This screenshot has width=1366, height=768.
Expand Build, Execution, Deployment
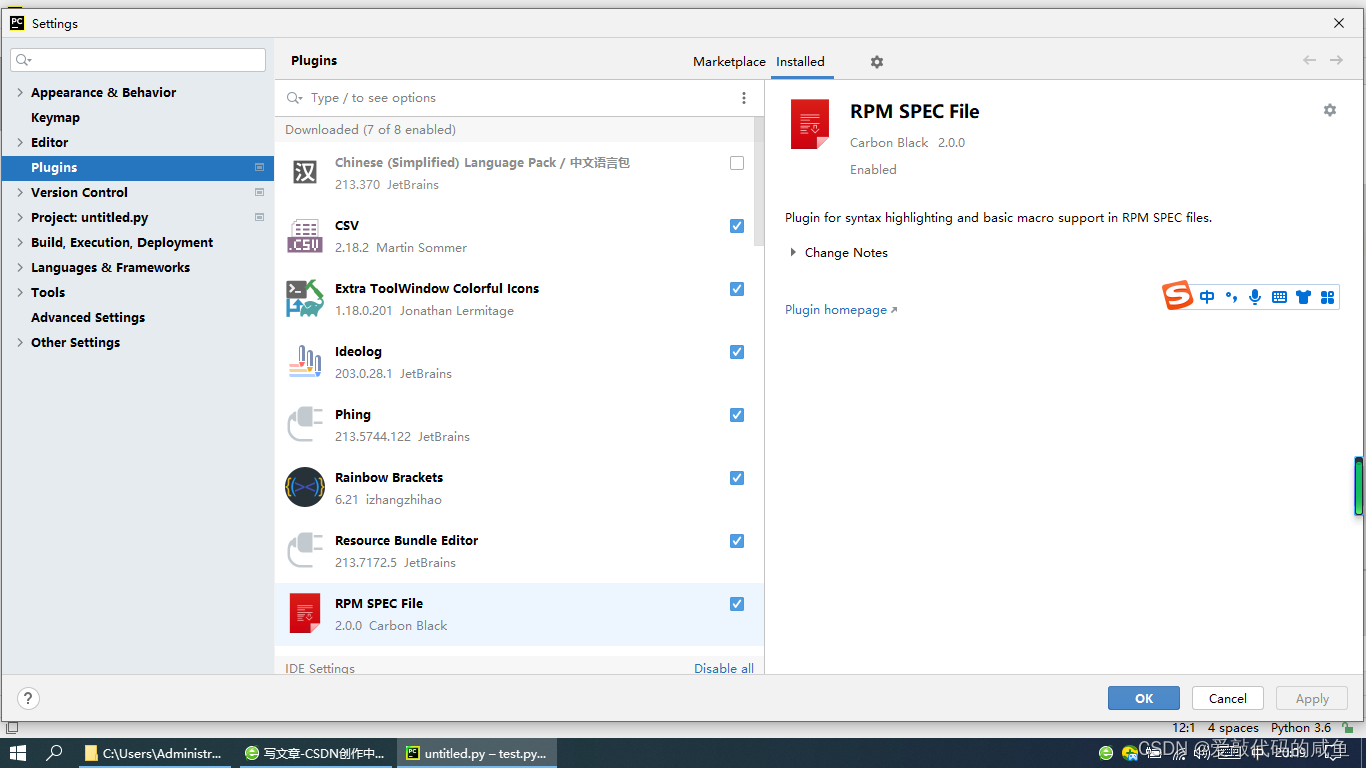coord(20,242)
